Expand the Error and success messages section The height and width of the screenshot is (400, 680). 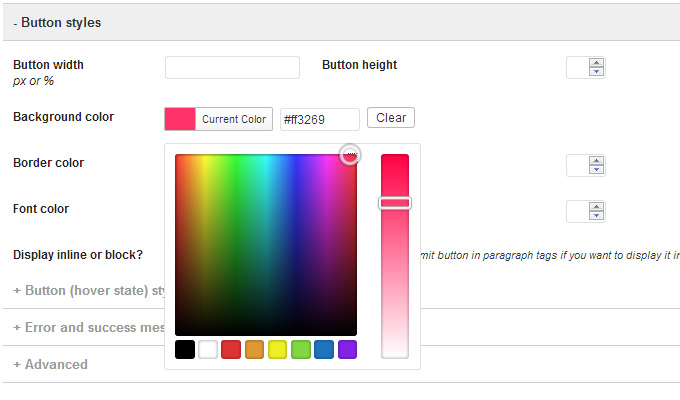pos(89,327)
